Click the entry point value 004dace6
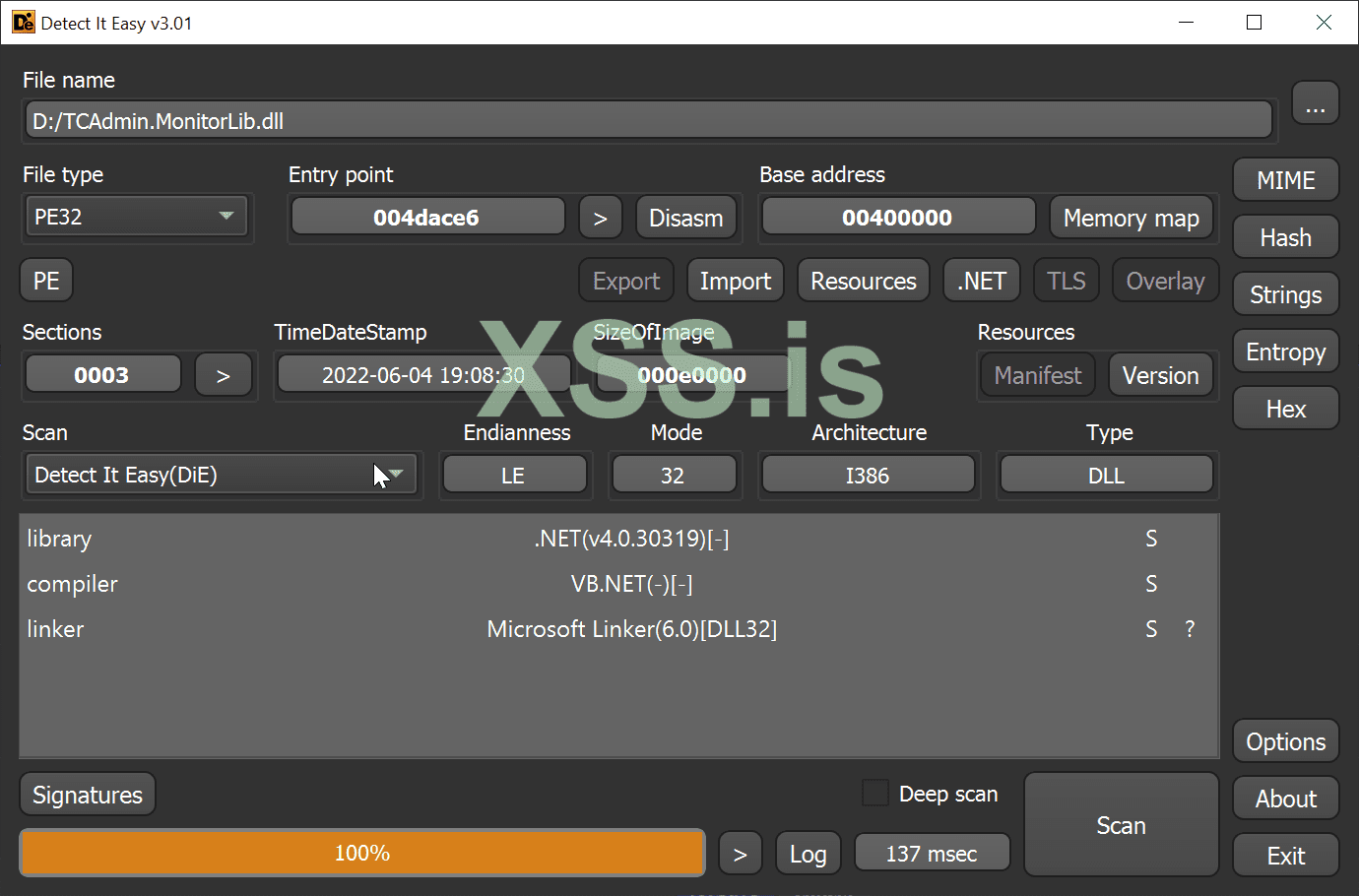1359x896 pixels. coord(427,217)
